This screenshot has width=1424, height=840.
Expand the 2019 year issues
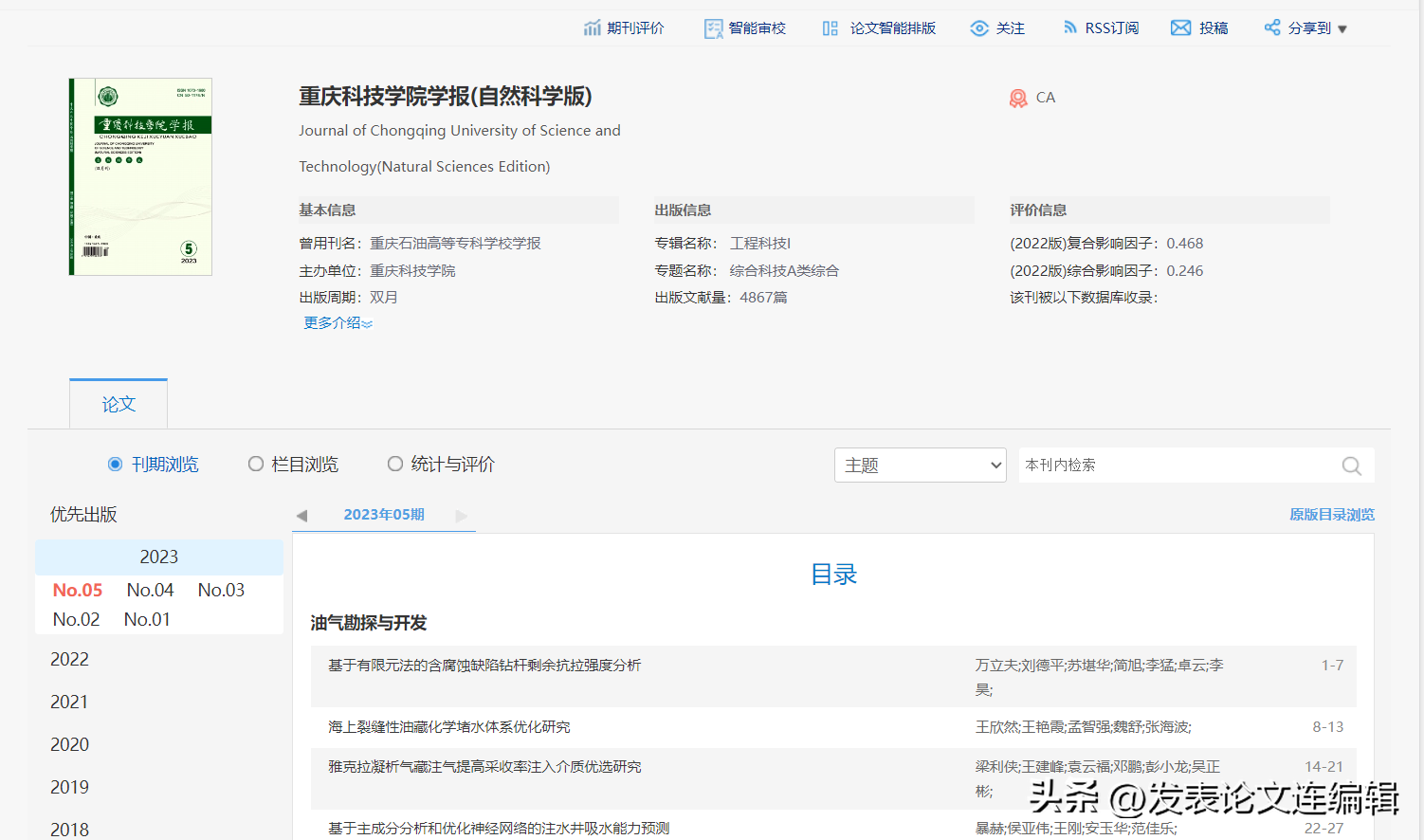(69, 788)
